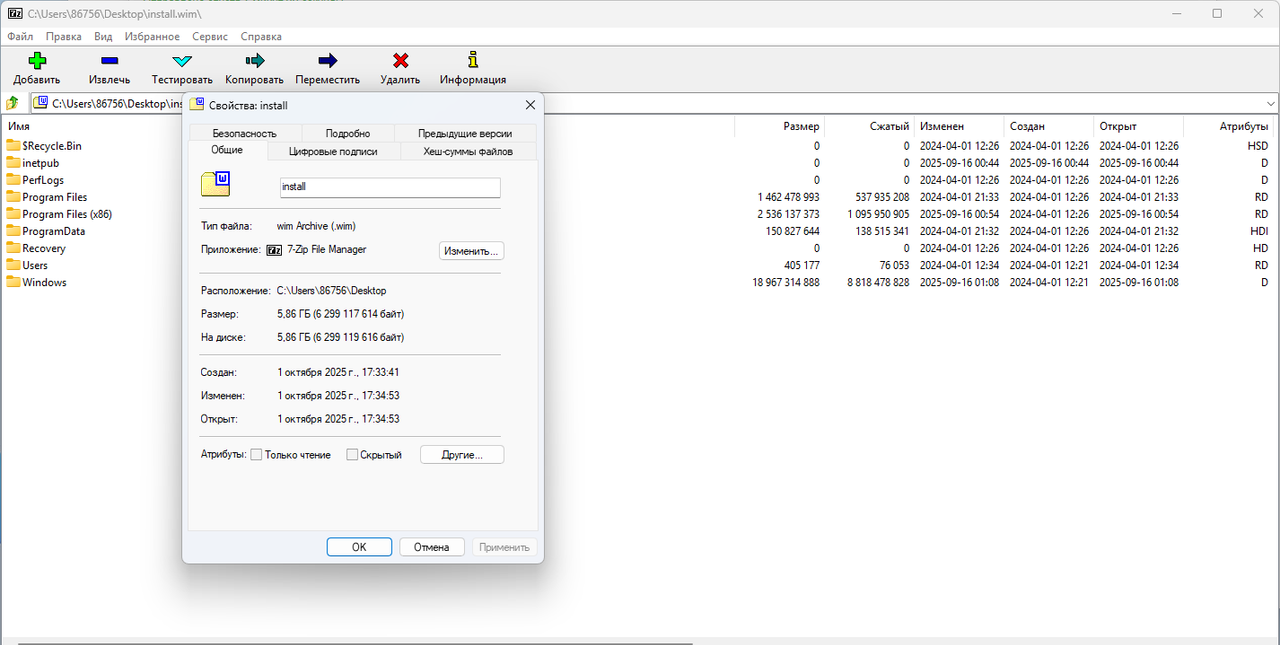
Task: Switch to the Цифровые подписи tab
Action: click(x=333, y=151)
